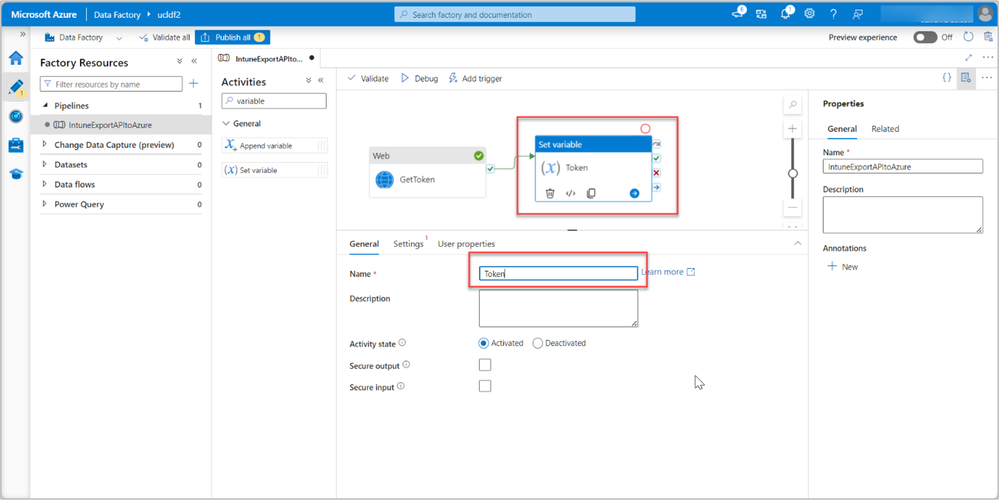Open the feedback person icon
Image resolution: width=999 pixels, height=500 pixels.
click(857, 14)
